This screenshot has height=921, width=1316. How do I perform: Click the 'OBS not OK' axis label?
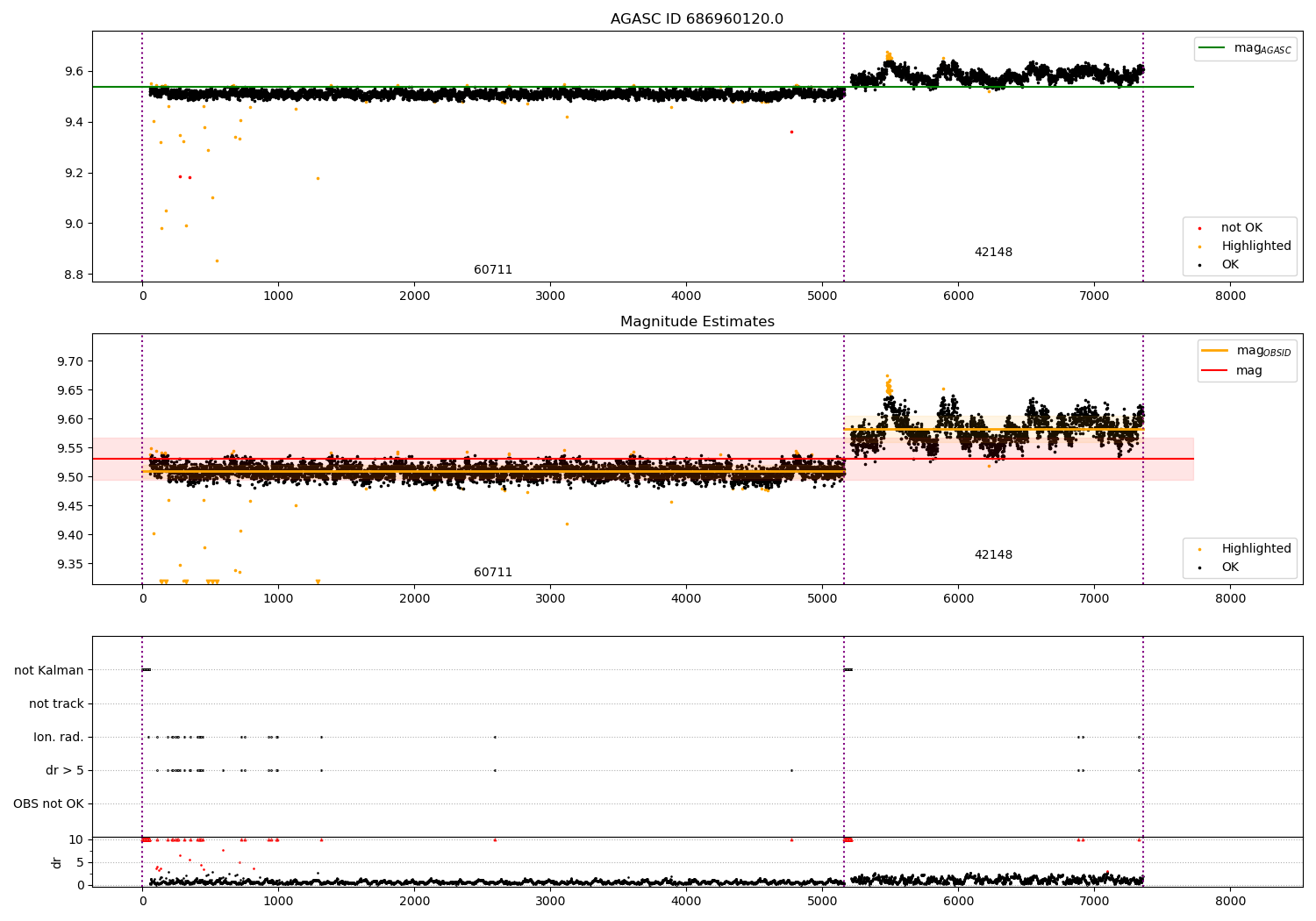click(x=48, y=804)
